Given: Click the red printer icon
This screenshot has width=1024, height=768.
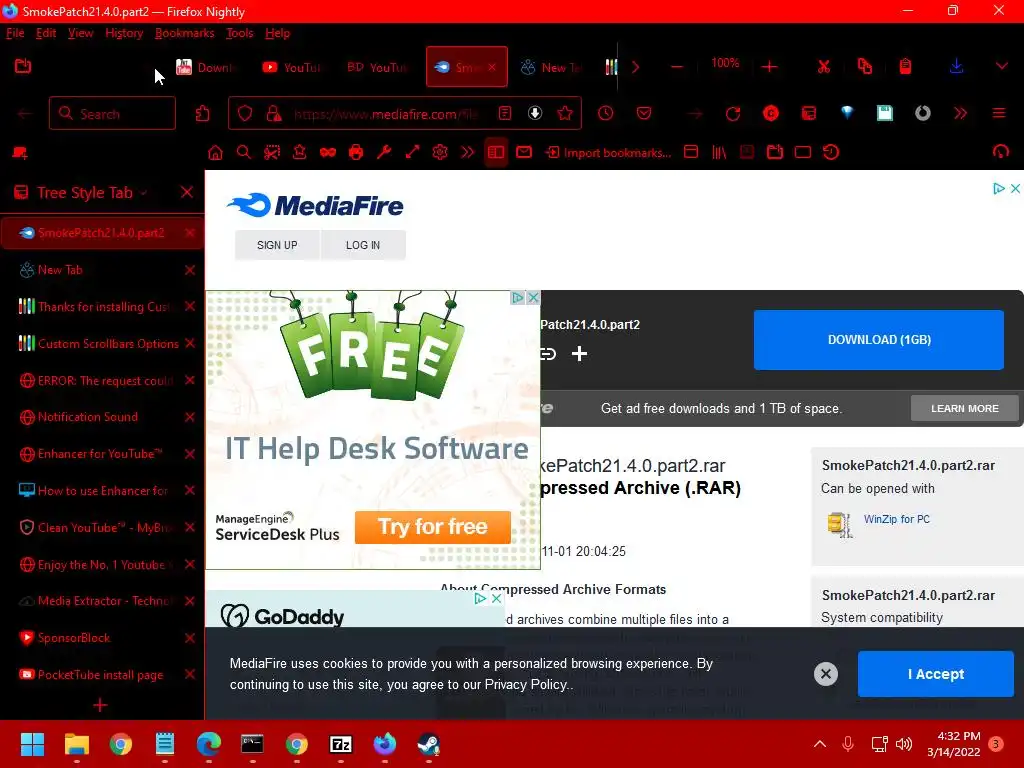Looking at the screenshot, I should [356, 152].
